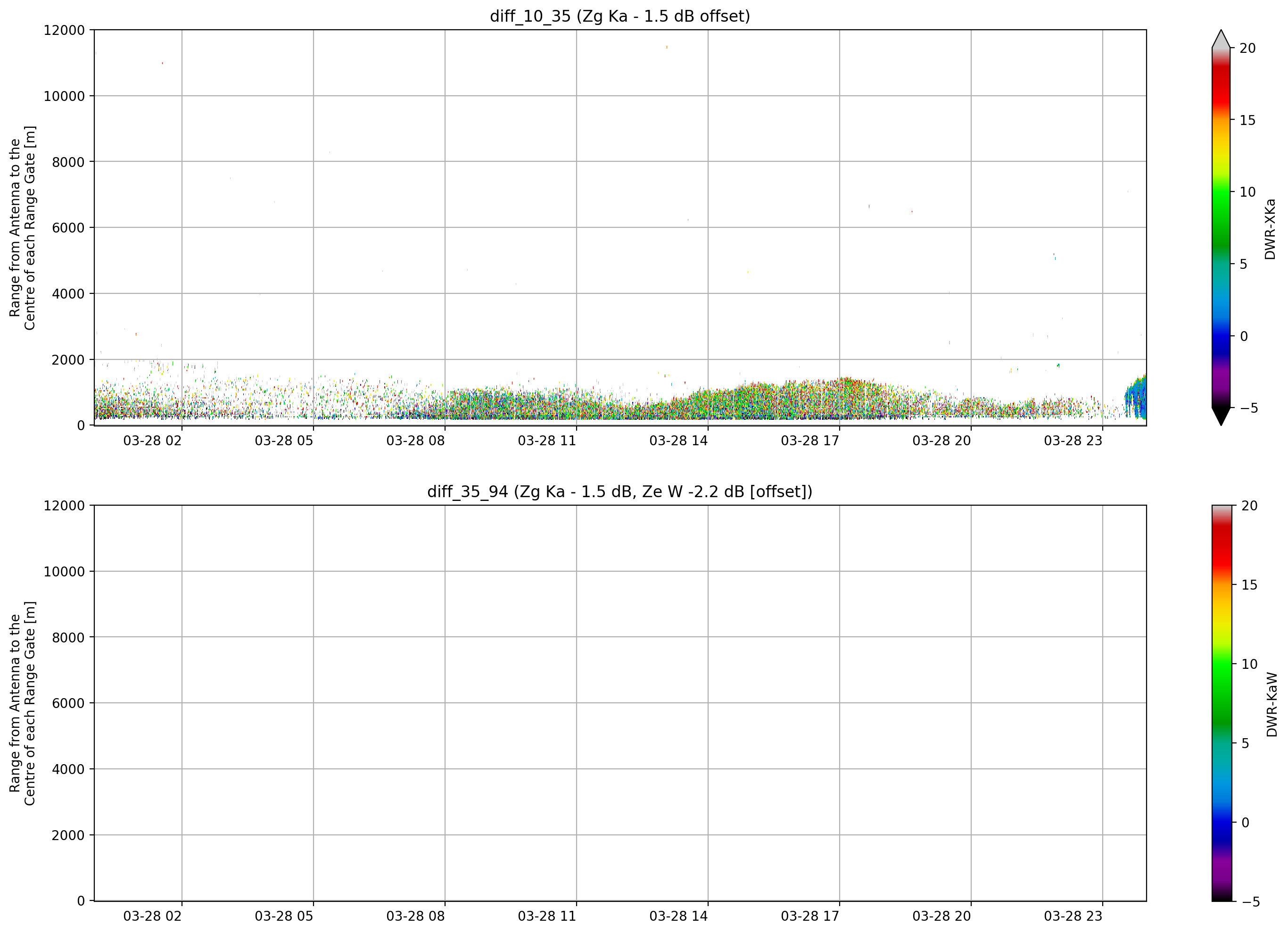1288x933 pixels.
Task: Click x-tick '03-28 02' under diff_10_35 plot
Action: point(152,441)
